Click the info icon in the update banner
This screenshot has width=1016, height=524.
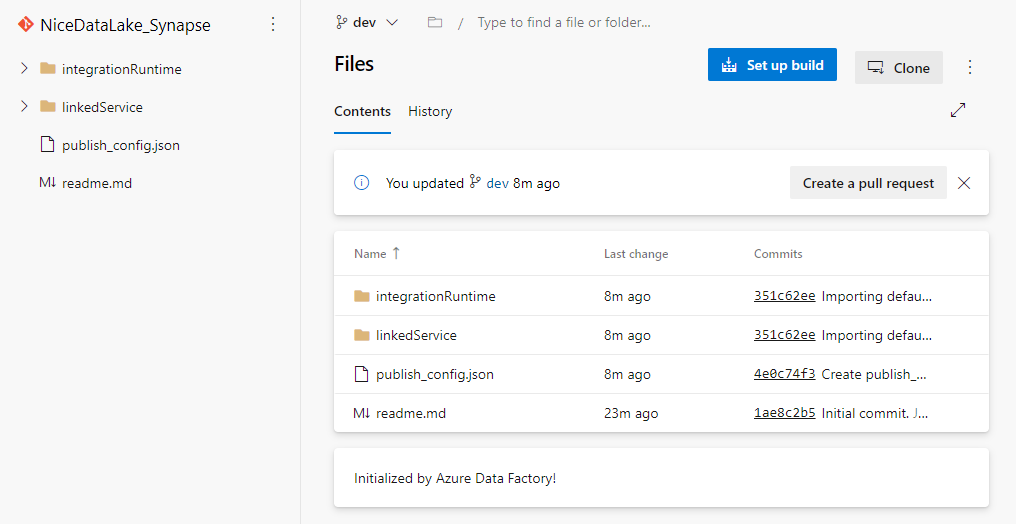tap(361, 183)
